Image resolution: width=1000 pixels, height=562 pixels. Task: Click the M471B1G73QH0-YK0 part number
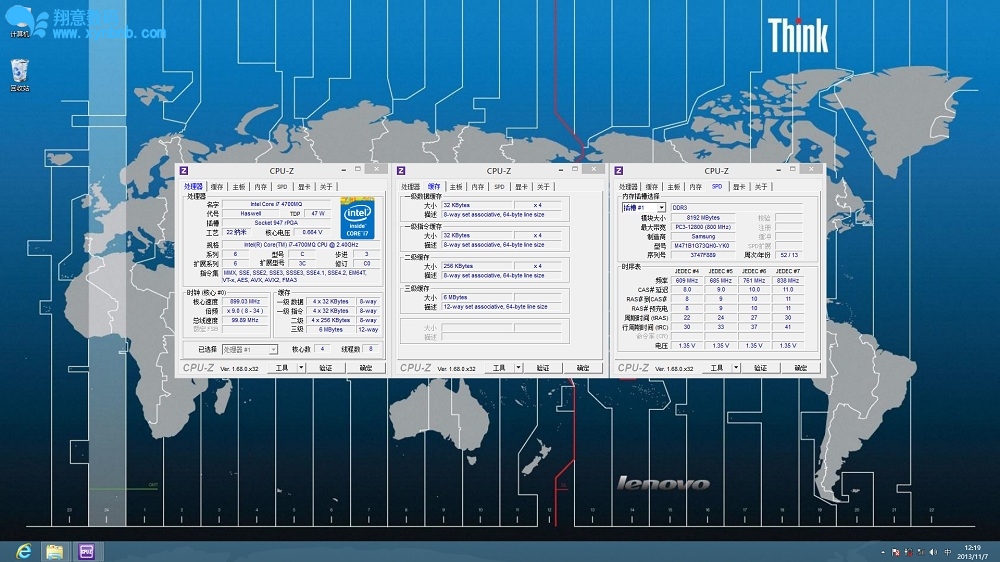point(703,246)
